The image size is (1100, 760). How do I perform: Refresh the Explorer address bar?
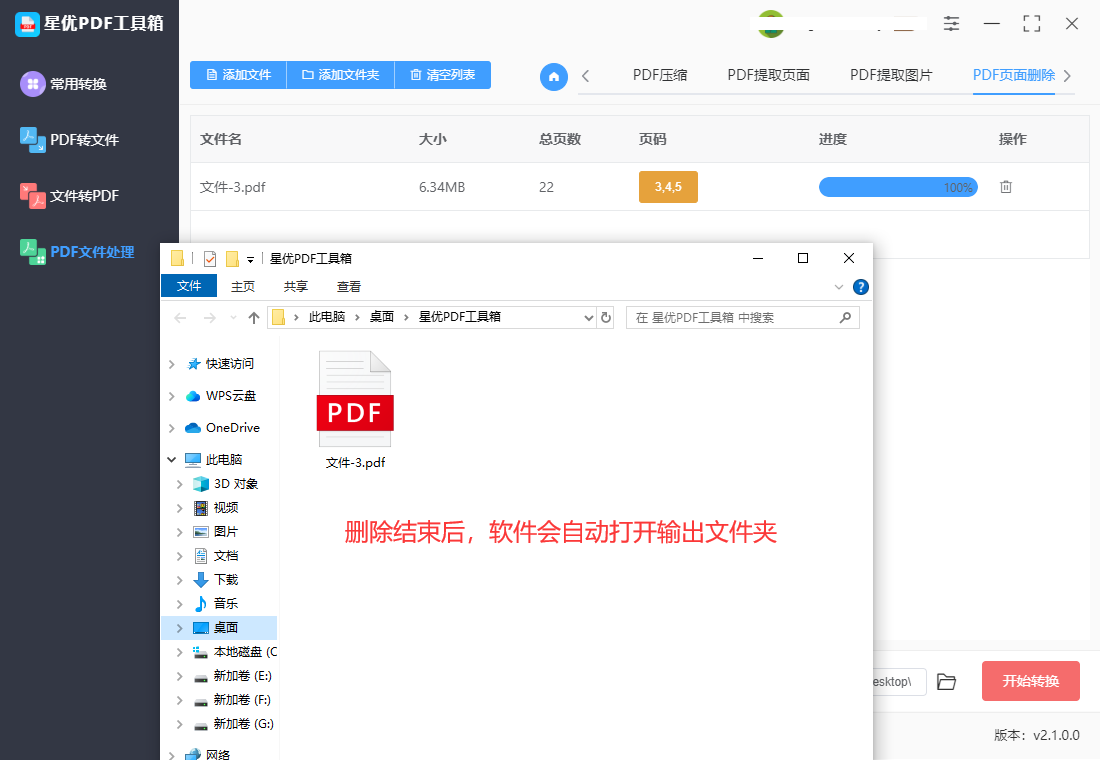coord(606,317)
